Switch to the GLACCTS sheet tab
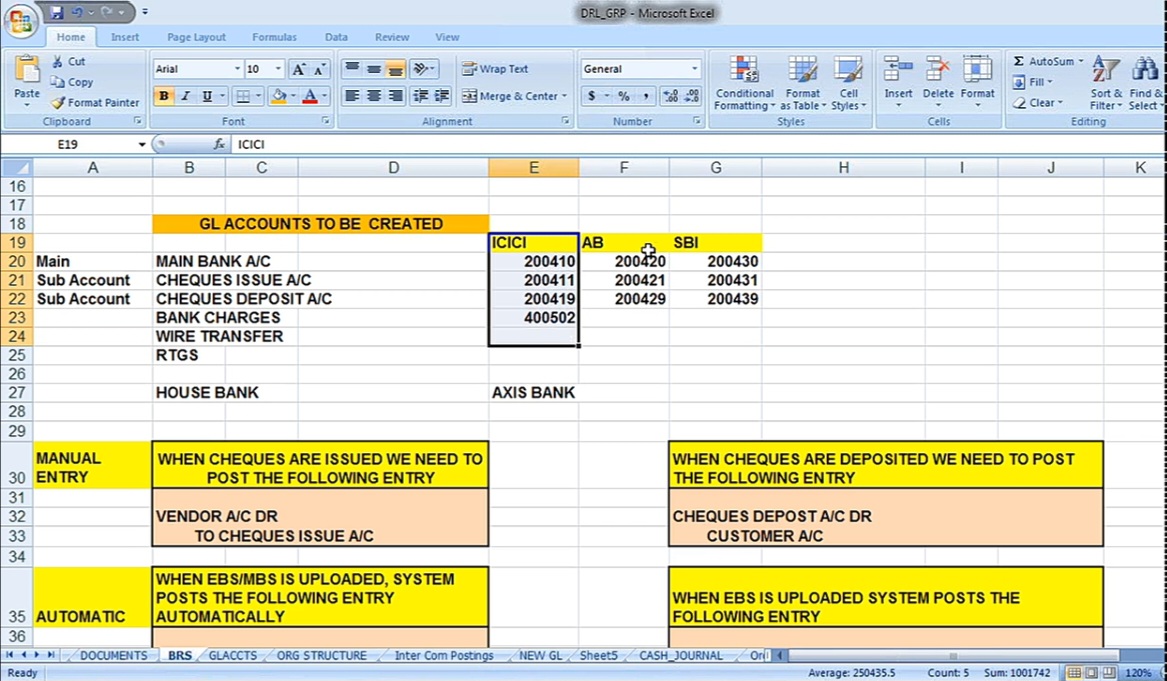Viewport: 1167px width, 681px height. (x=233, y=656)
